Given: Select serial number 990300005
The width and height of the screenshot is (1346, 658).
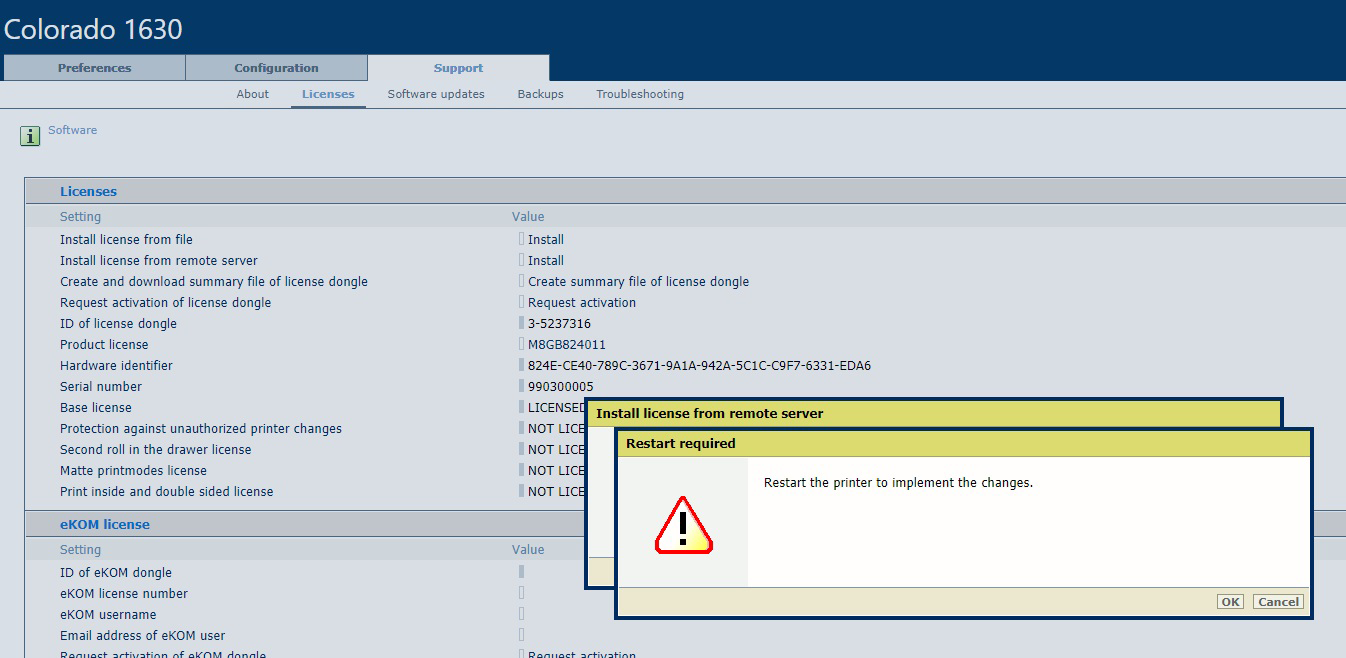Looking at the screenshot, I should coord(561,386).
